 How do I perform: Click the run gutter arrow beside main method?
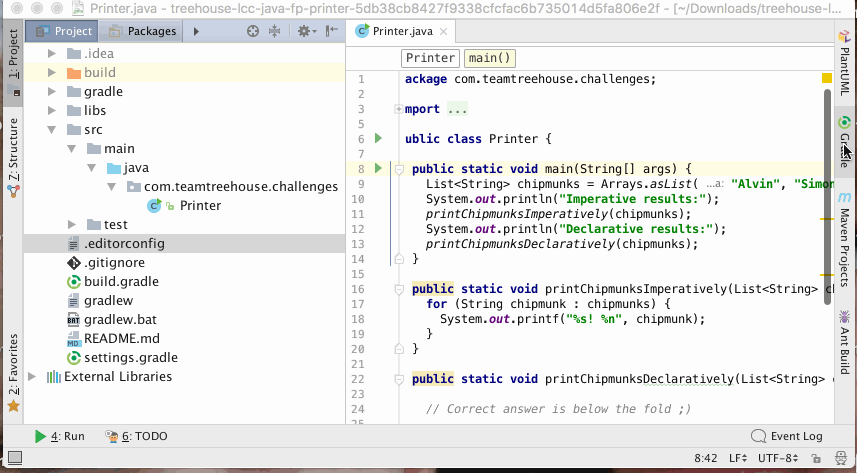[x=378, y=168]
